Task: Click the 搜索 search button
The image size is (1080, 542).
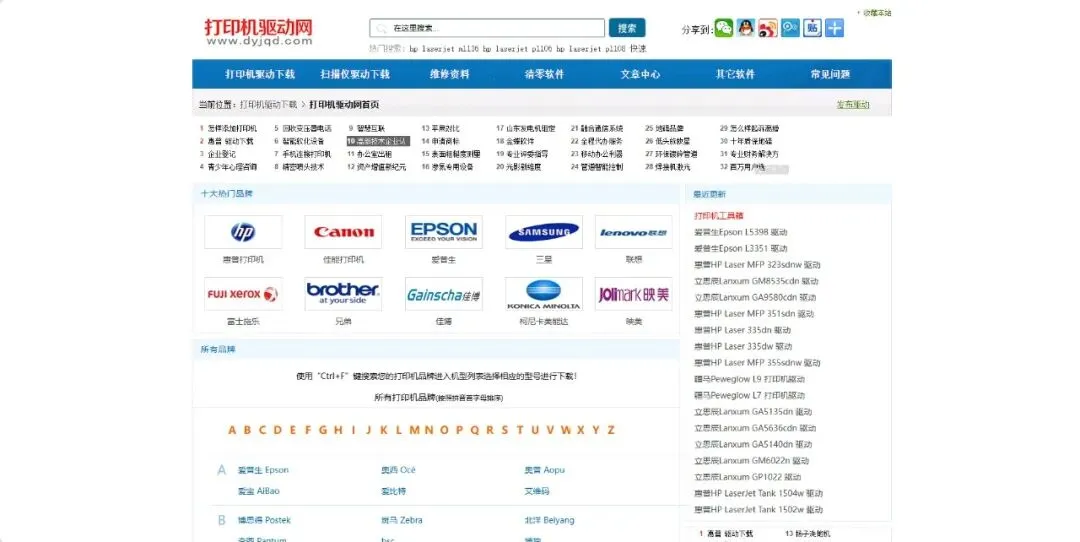Action: (627, 28)
